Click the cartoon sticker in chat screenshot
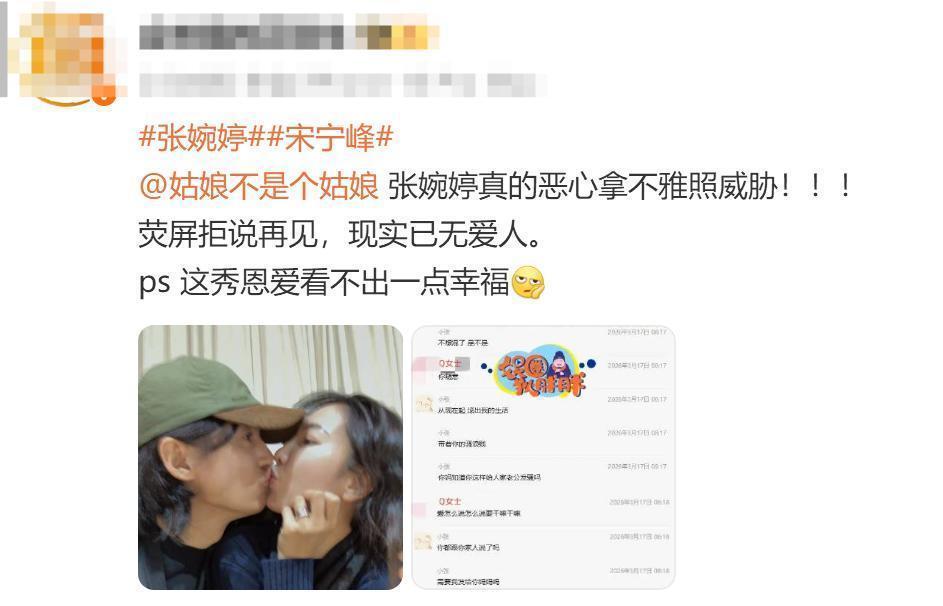943x606 pixels. [539, 370]
